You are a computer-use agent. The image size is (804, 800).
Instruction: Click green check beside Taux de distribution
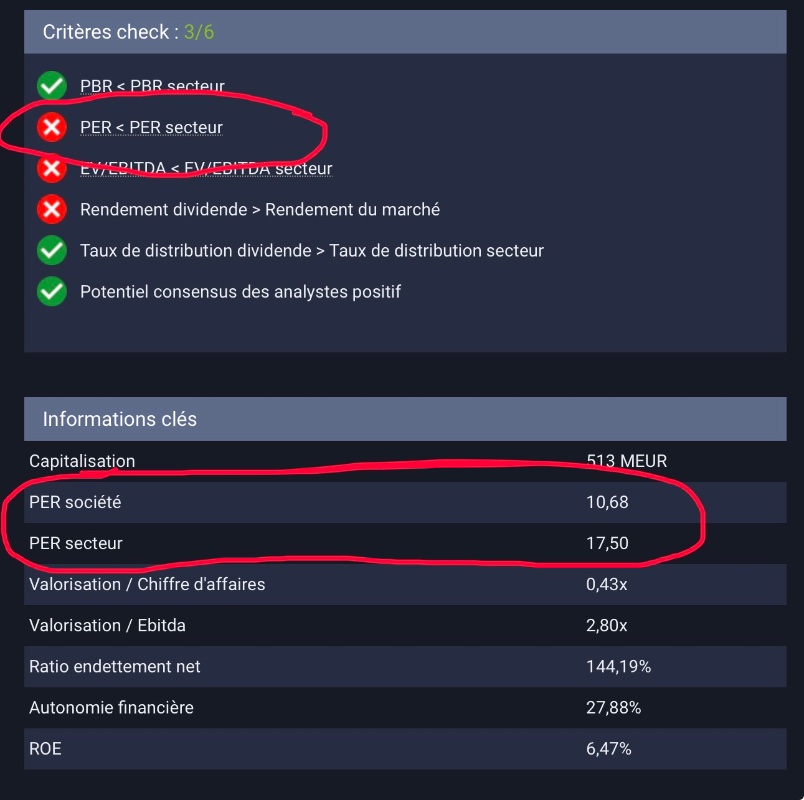point(51,251)
